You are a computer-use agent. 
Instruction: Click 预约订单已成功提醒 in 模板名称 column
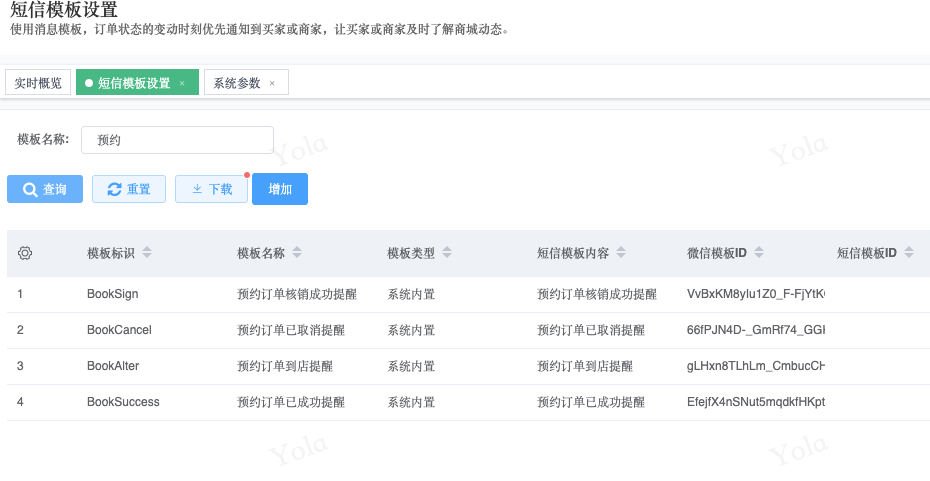291,402
